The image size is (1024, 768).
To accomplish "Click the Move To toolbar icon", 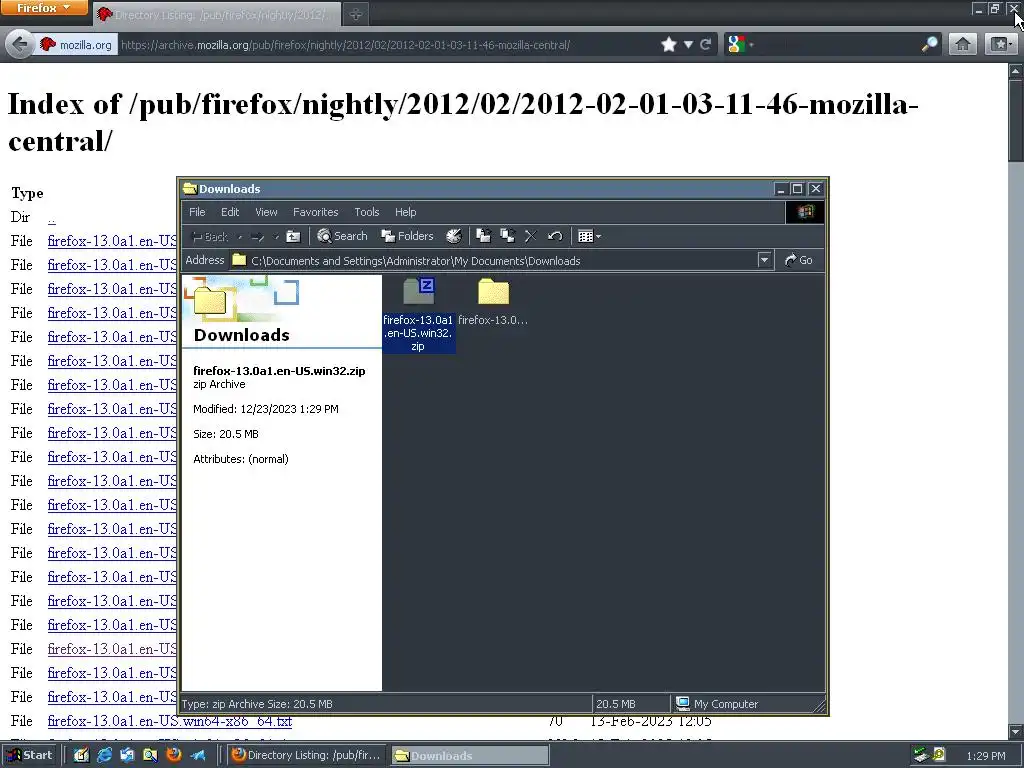I will [x=483, y=236].
